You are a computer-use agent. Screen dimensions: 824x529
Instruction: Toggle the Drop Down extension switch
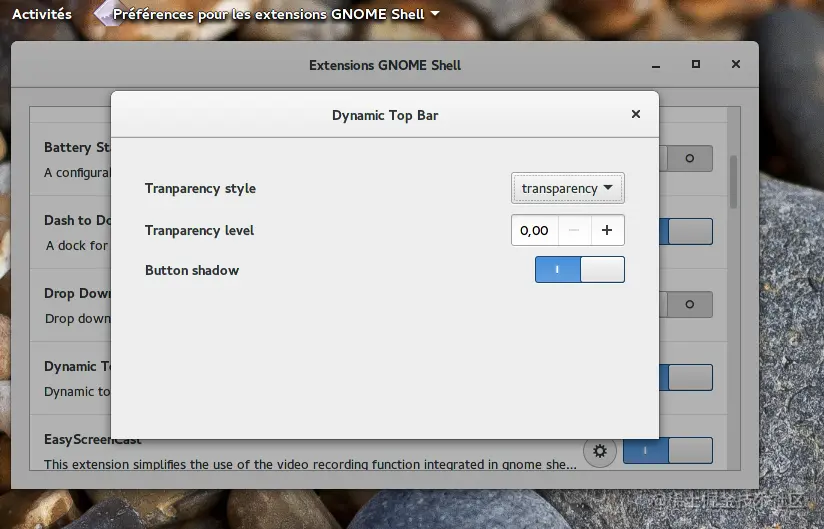(686, 304)
